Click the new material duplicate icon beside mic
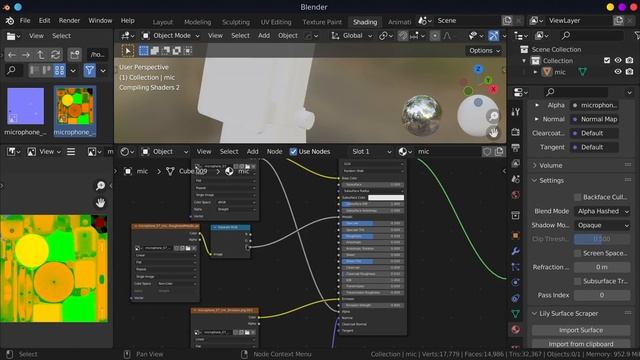Viewport: 640px width, 360px height. pyautogui.click(x=499, y=152)
